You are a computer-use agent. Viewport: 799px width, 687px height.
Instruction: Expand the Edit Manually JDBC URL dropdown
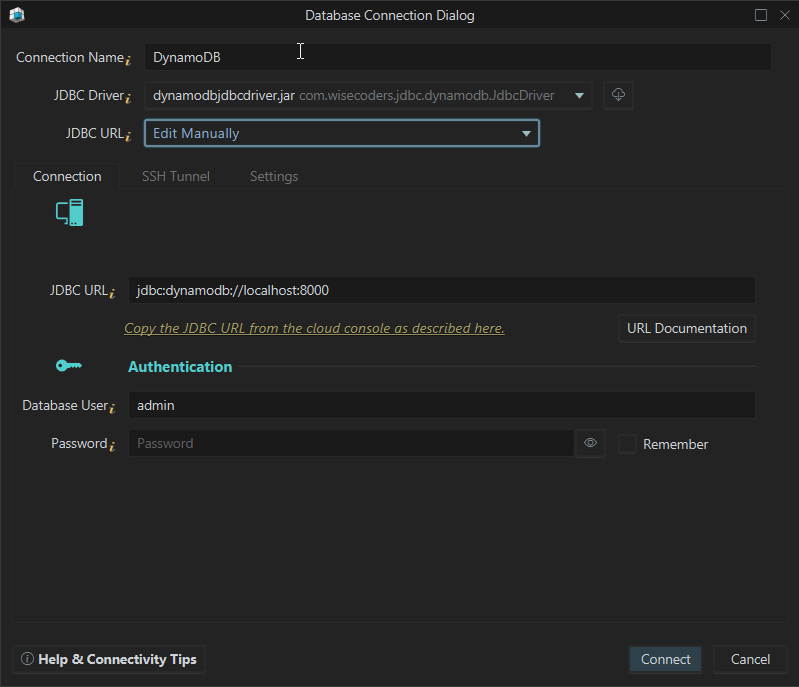click(342, 133)
